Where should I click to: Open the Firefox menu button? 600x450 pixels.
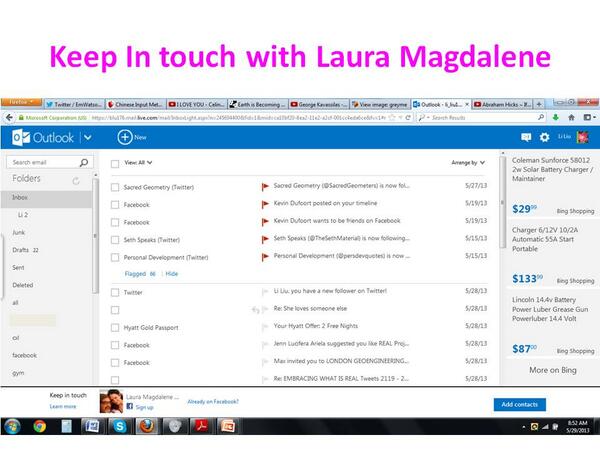tap(21, 102)
